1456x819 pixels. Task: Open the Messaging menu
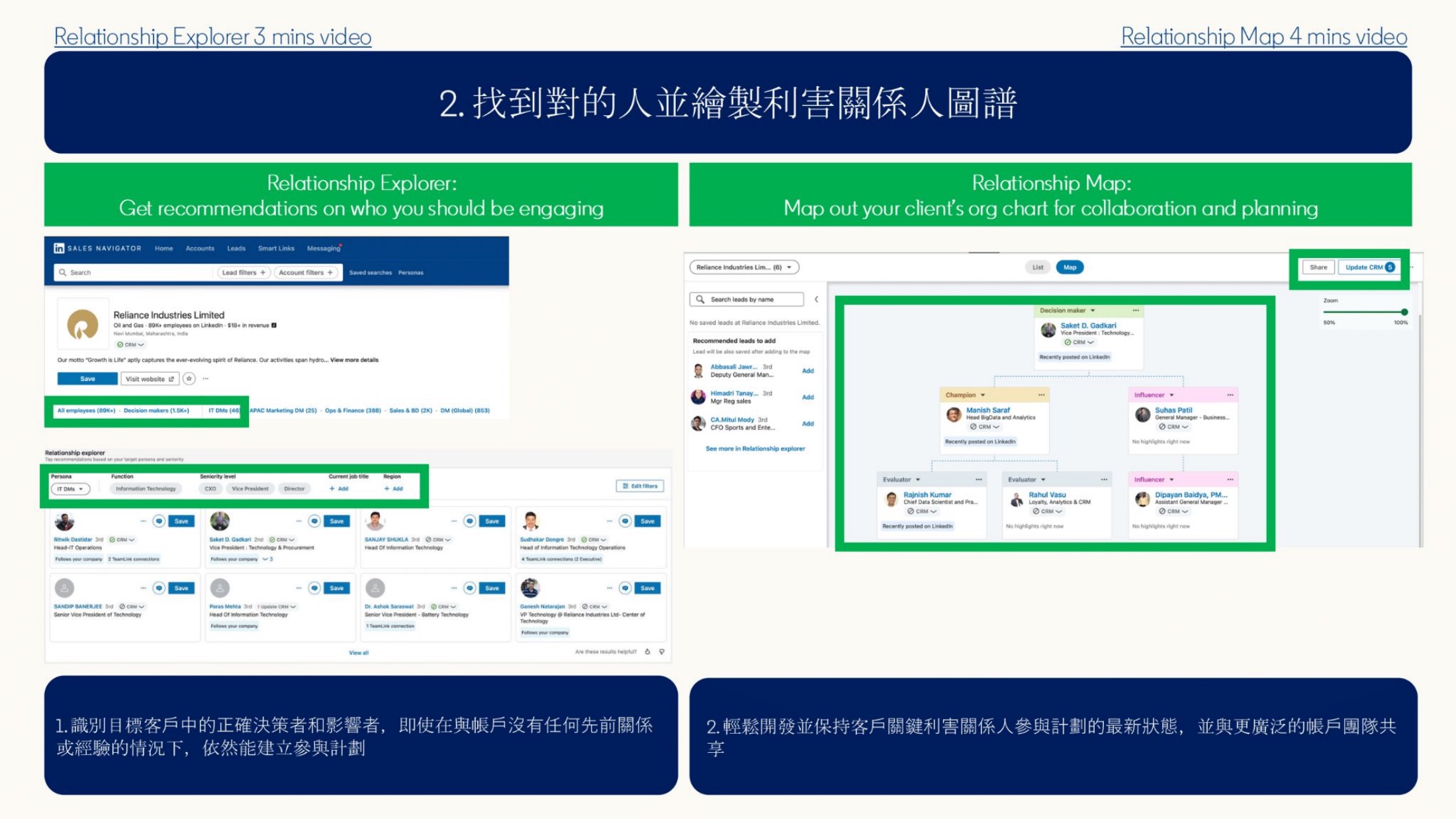(324, 249)
